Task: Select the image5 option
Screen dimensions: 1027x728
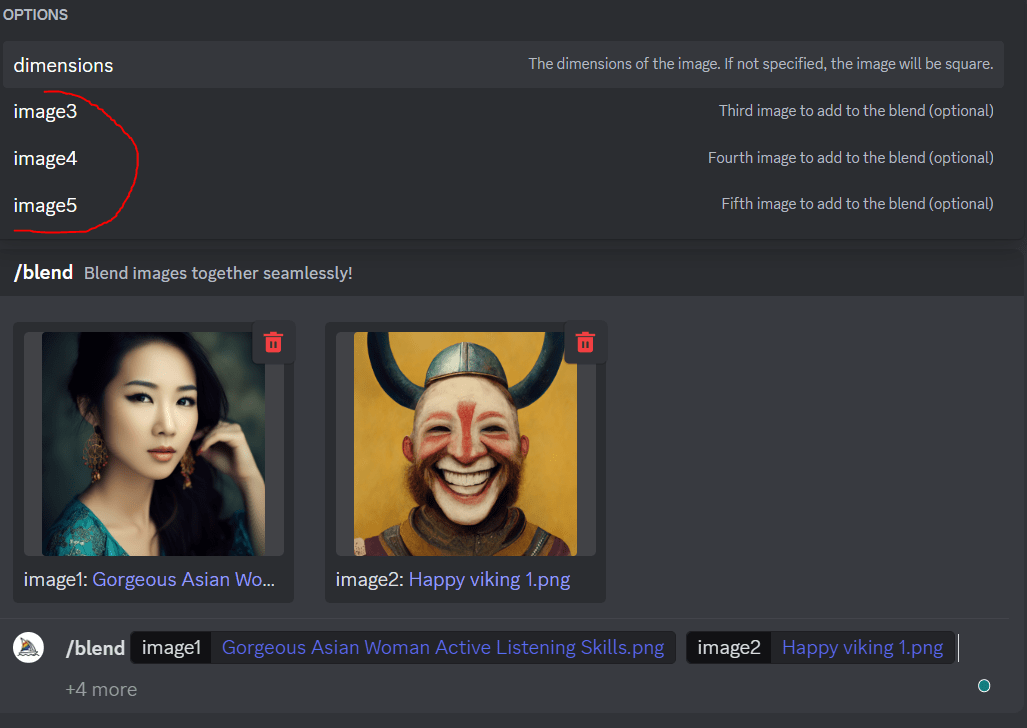Action: (x=503, y=205)
